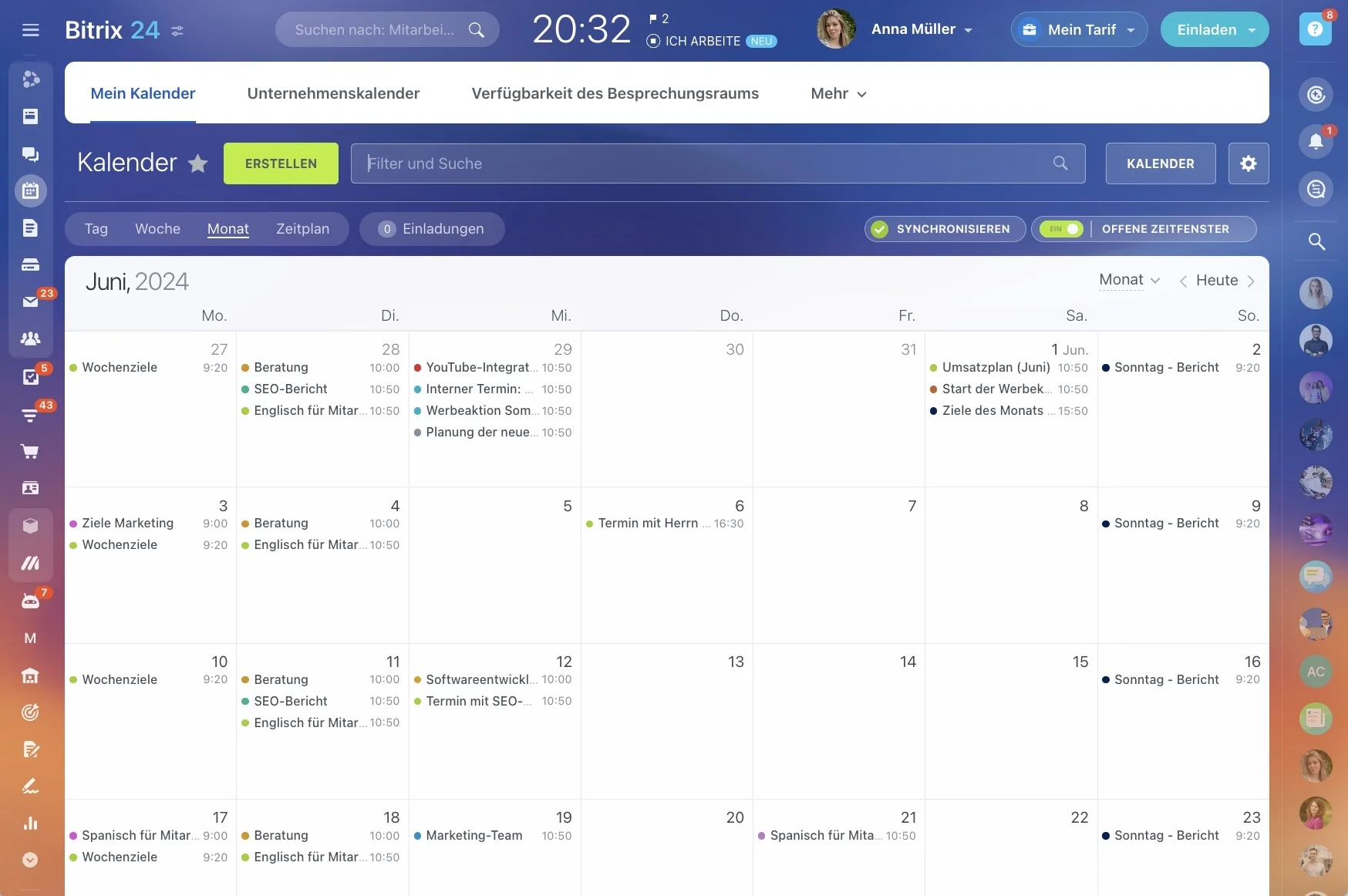Open the webmail icon with badge 23

pyautogui.click(x=31, y=301)
